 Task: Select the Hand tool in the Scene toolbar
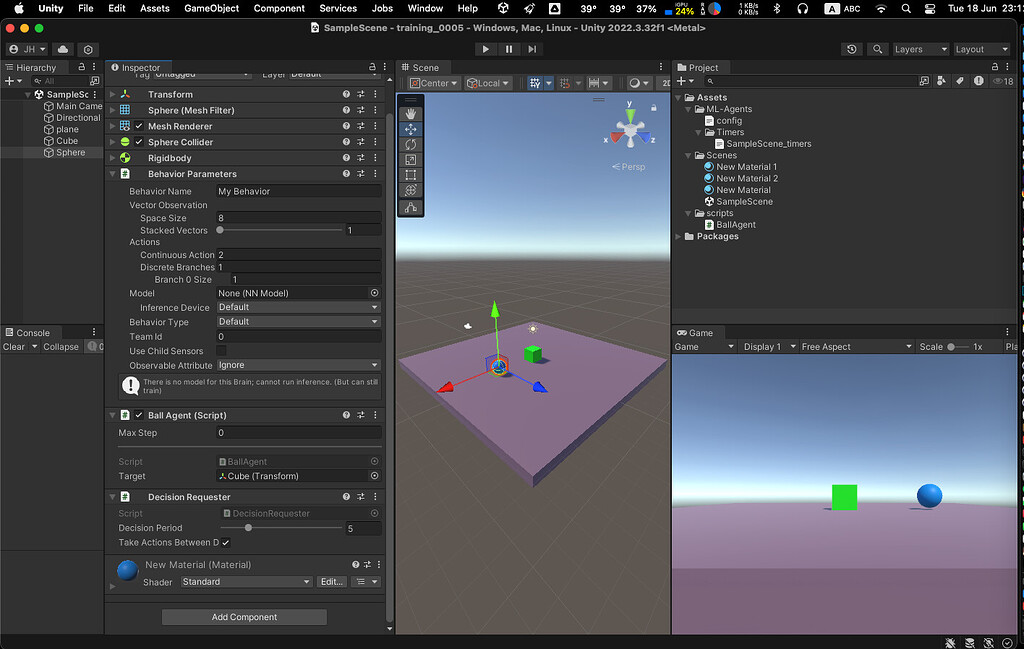(411, 112)
